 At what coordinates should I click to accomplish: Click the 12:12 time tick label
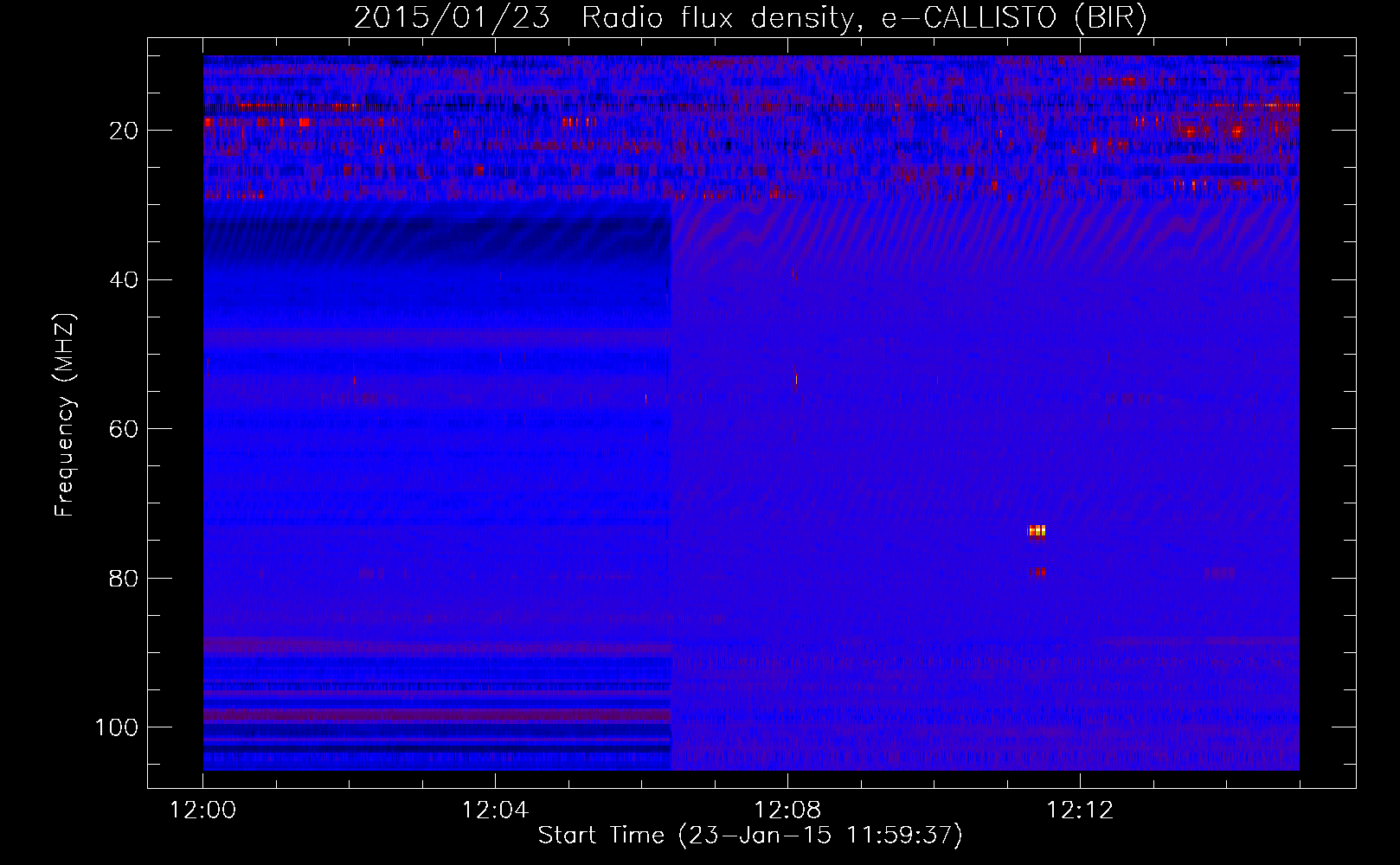1080,811
